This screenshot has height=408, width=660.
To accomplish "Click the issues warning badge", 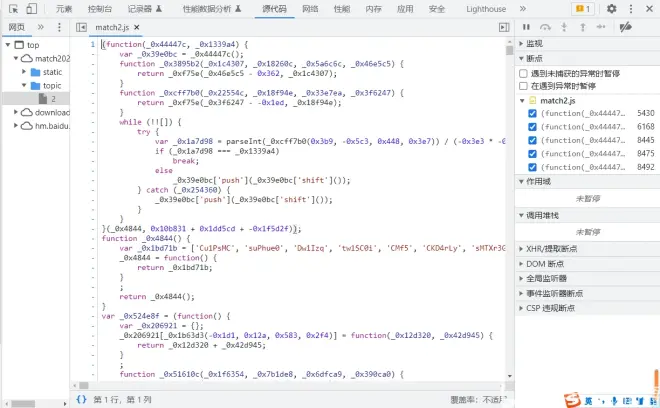I will [583, 8].
